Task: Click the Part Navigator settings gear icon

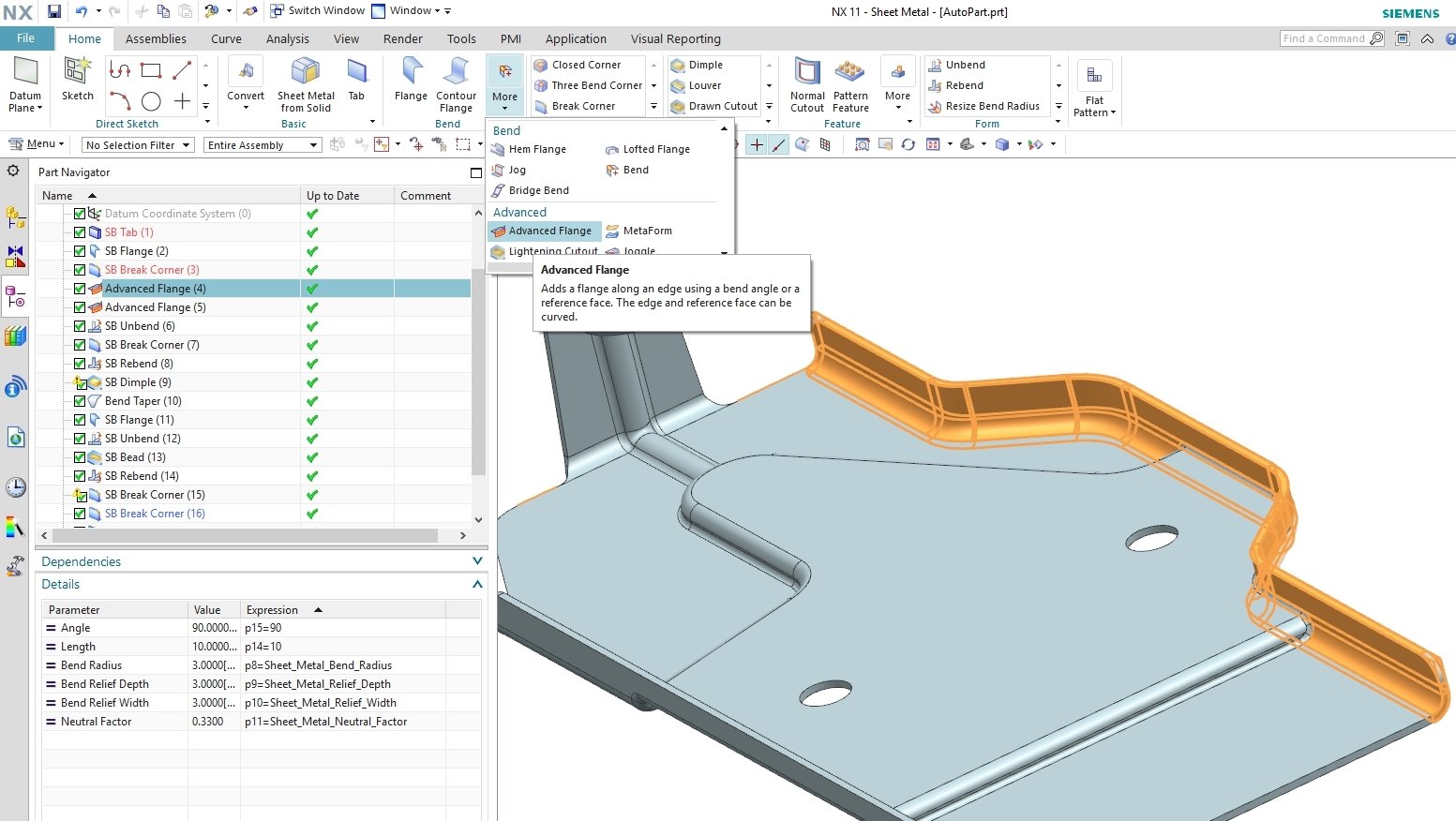Action: (x=13, y=171)
